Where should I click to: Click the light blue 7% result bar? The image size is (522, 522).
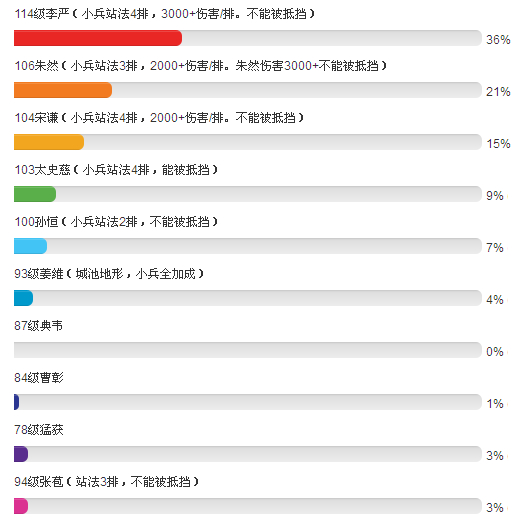point(30,246)
